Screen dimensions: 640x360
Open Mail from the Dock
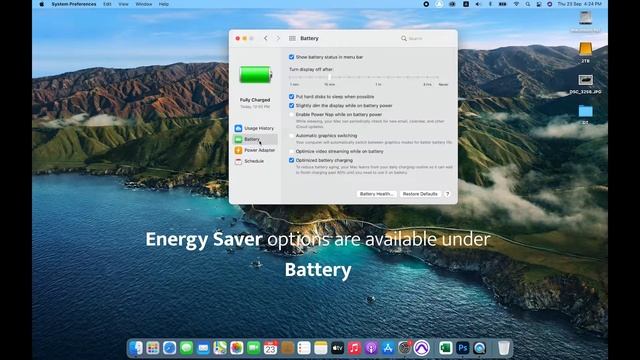click(203, 348)
